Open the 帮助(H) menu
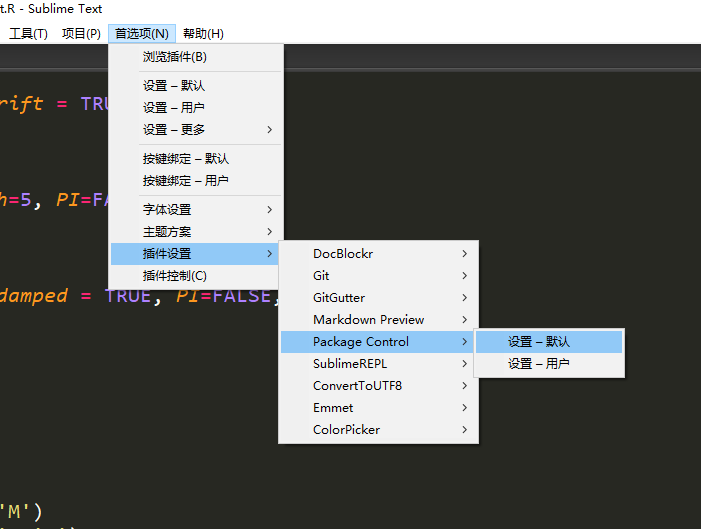The image size is (701, 529). pos(203,34)
